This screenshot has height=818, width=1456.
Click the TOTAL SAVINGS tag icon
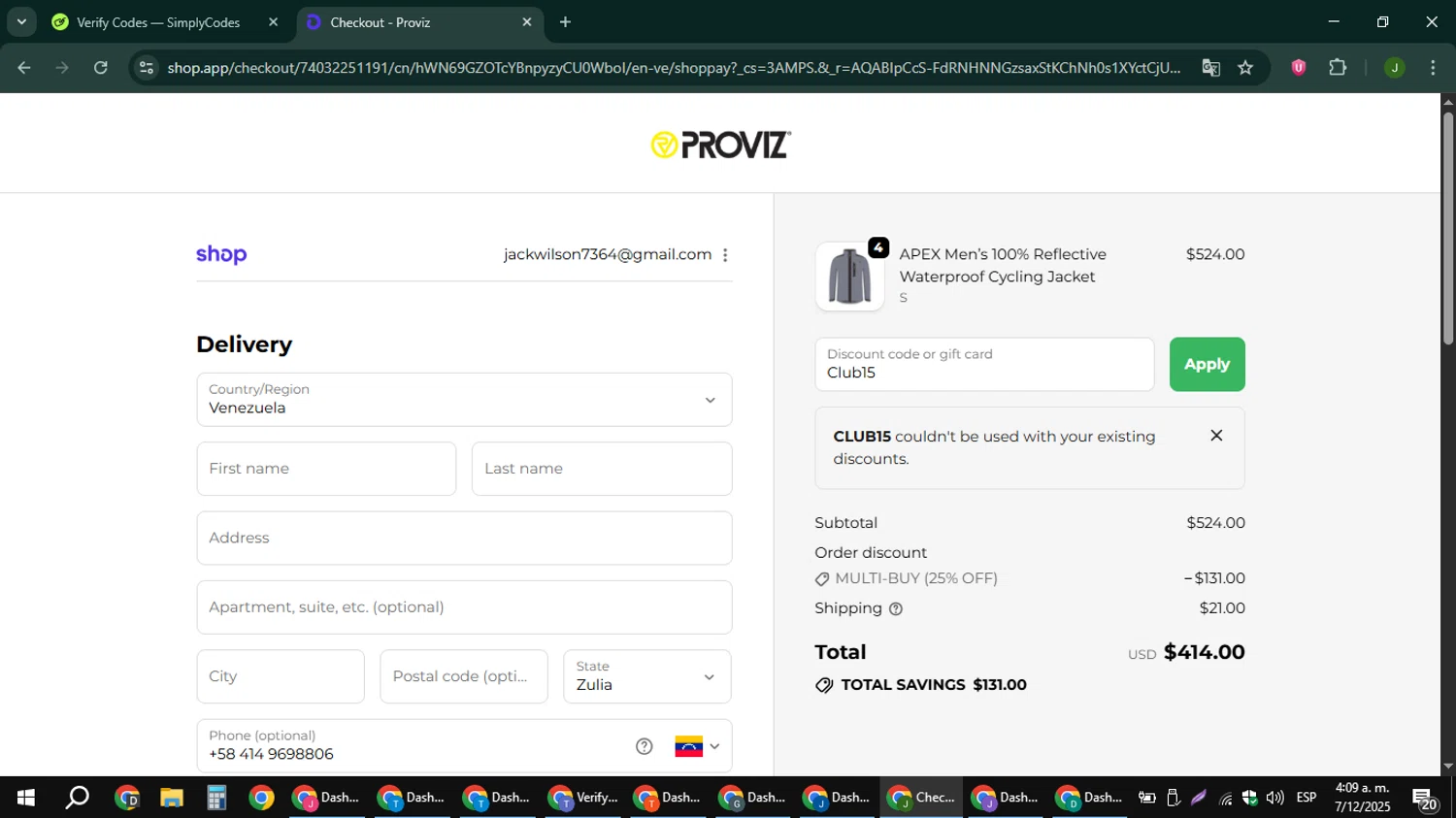824,686
